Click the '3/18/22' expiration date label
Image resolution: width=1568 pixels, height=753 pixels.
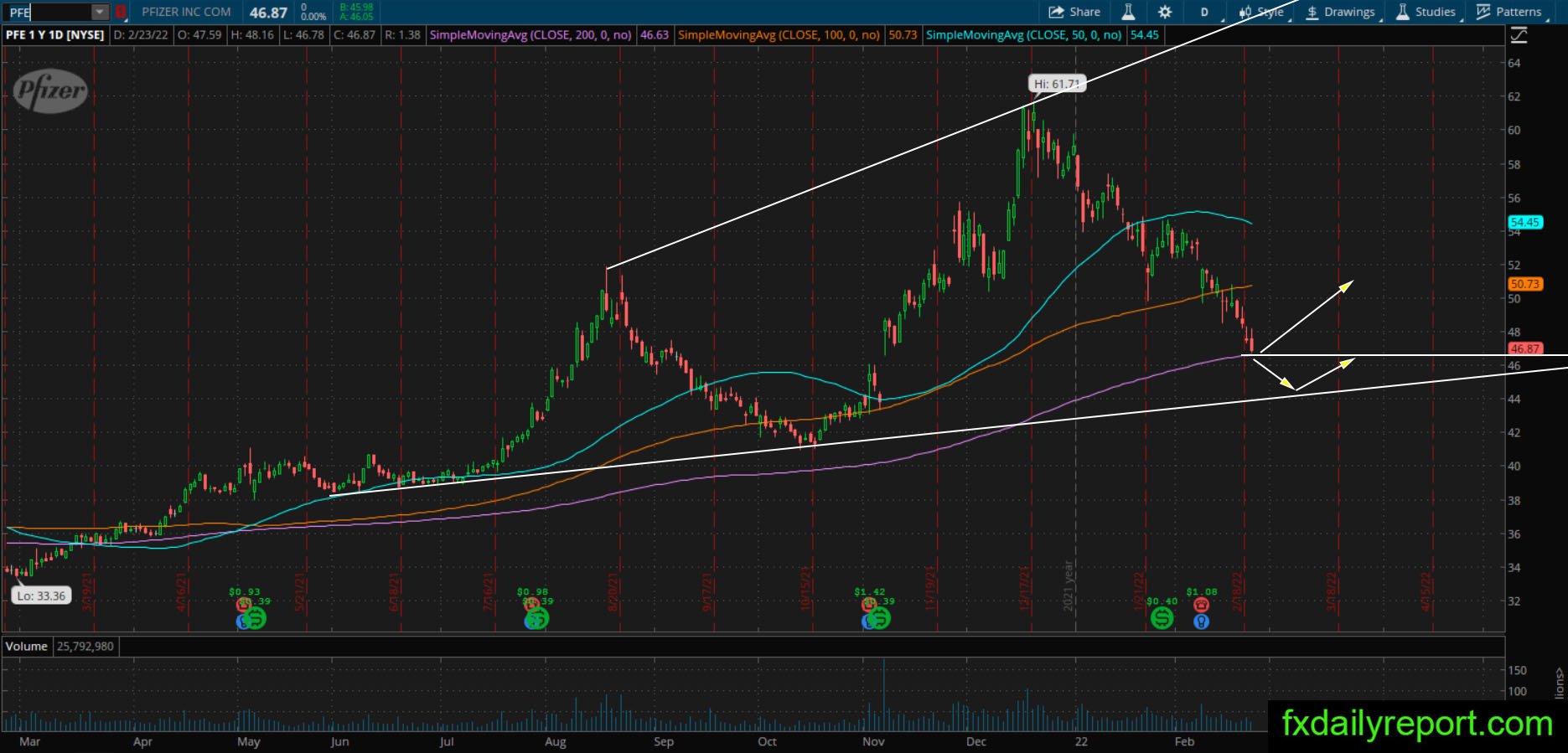click(1332, 591)
